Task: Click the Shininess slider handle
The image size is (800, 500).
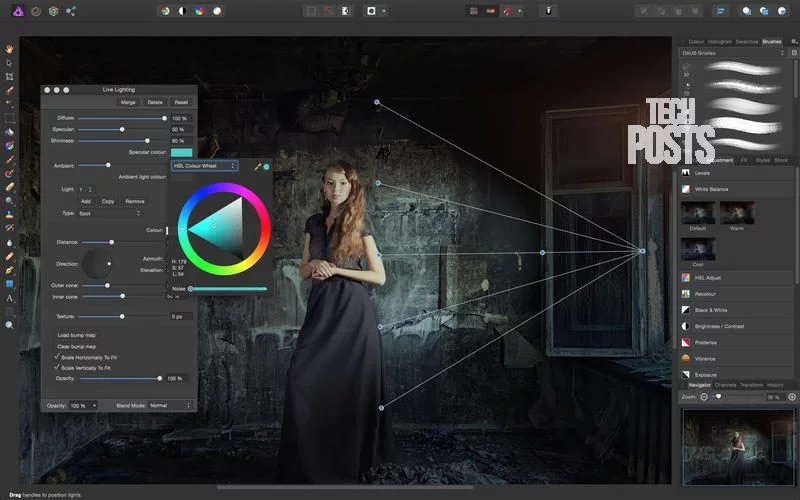Action: click(147, 140)
